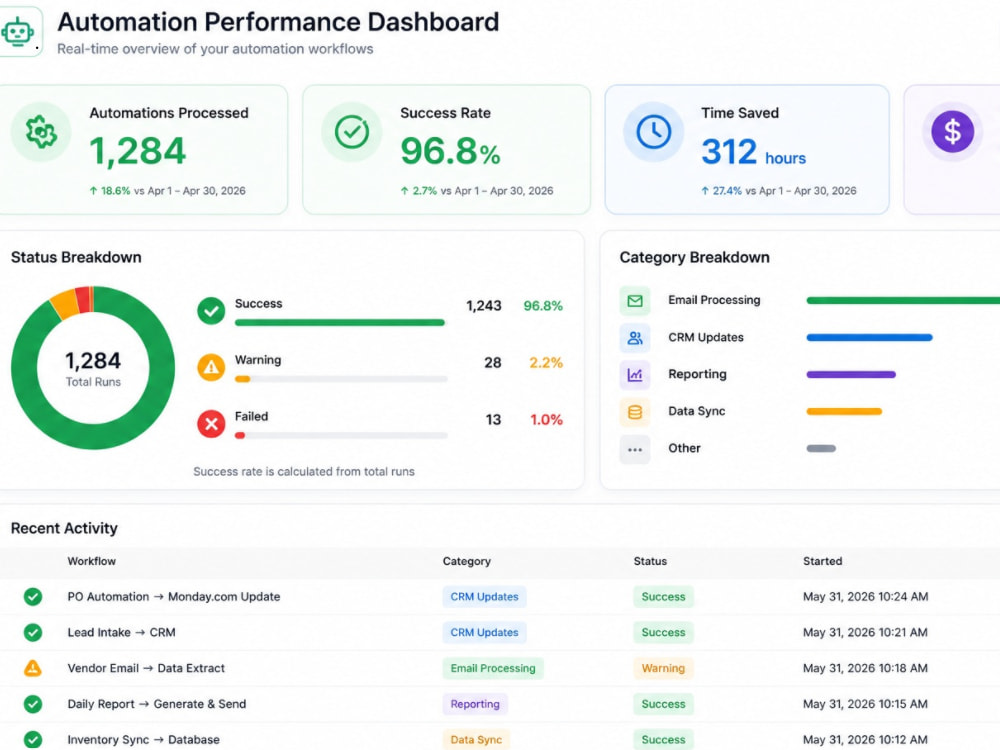Click the green Success status icon
Viewport: 1000px width, 750px height.
pyautogui.click(x=211, y=311)
